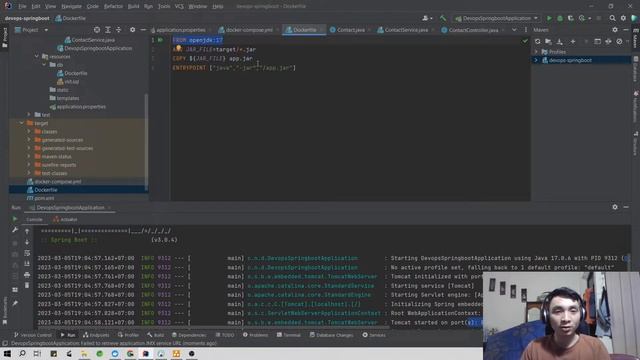Select opened file target icon in Project panel
The width and height of the screenshot is (640, 360).
tap(97, 30)
